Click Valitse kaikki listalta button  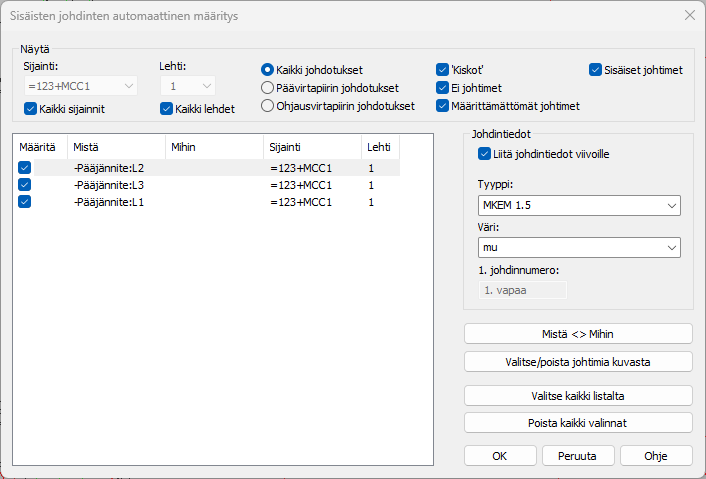pos(578,396)
